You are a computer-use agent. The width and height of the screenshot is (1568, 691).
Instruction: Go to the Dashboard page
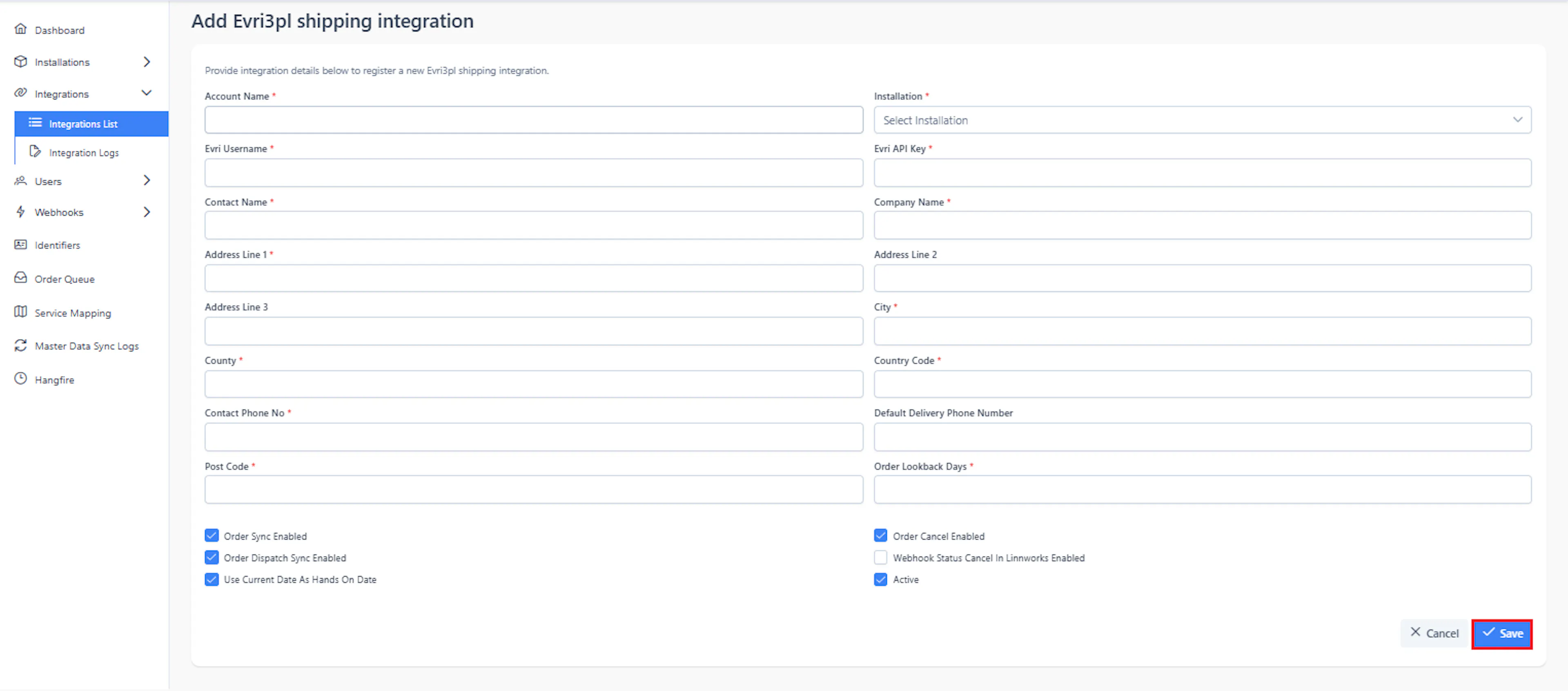click(60, 30)
